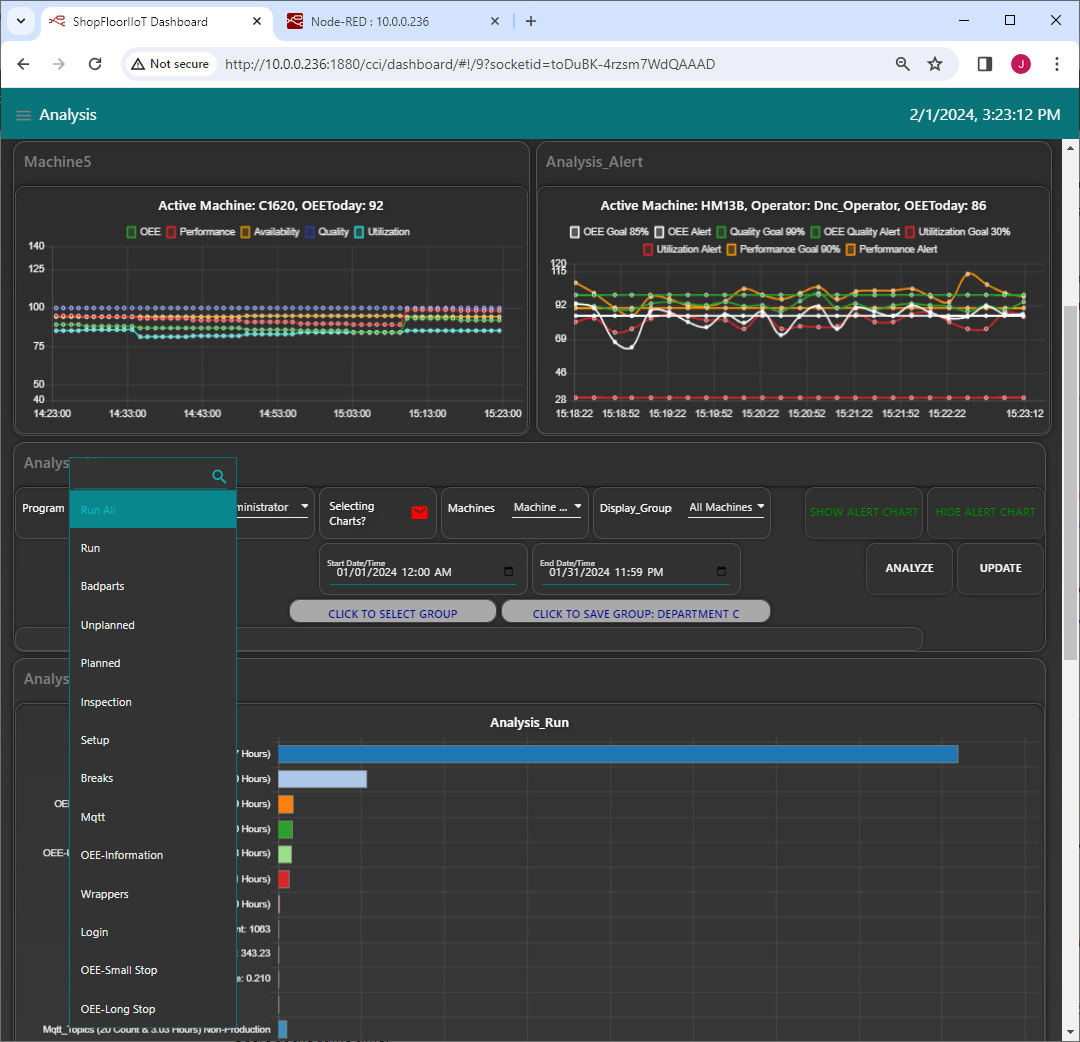The image size is (1080, 1042).
Task: Select OEE-Small Stop option
Action: (153, 970)
